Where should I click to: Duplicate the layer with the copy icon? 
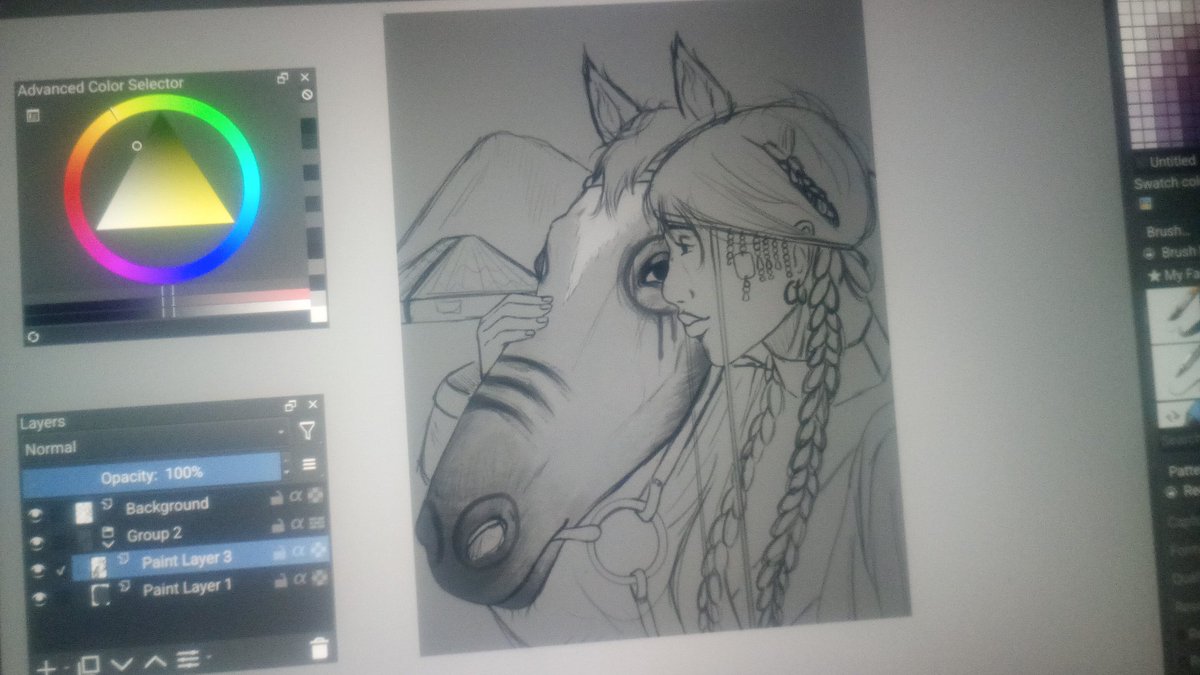tap(89, 664)
